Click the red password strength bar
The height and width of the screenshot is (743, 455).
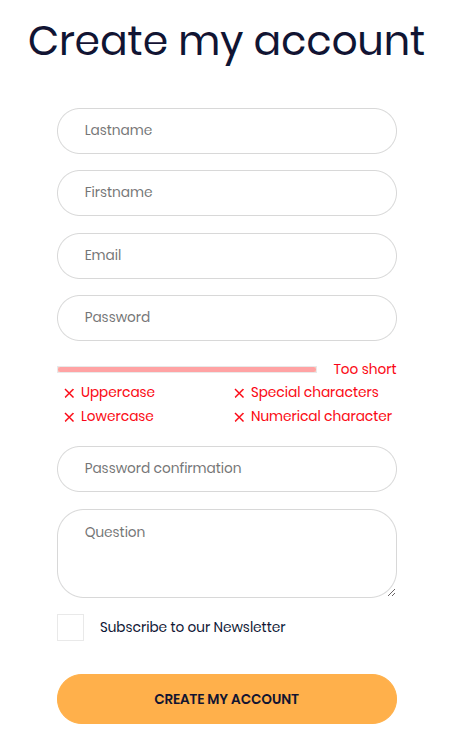coord(187,369)
